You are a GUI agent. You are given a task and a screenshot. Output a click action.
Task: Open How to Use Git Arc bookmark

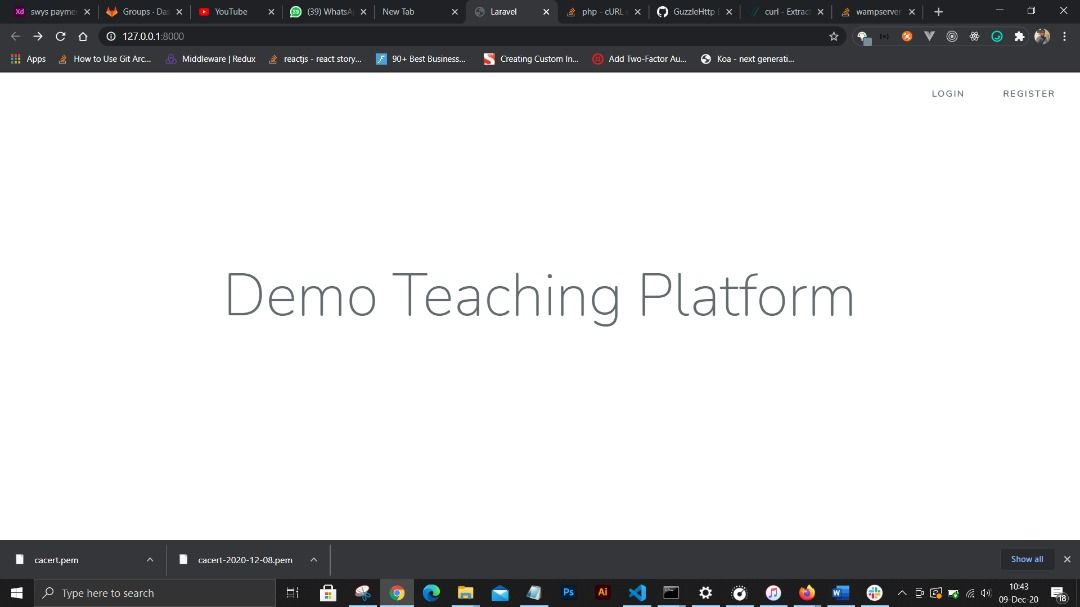point(105,59)
